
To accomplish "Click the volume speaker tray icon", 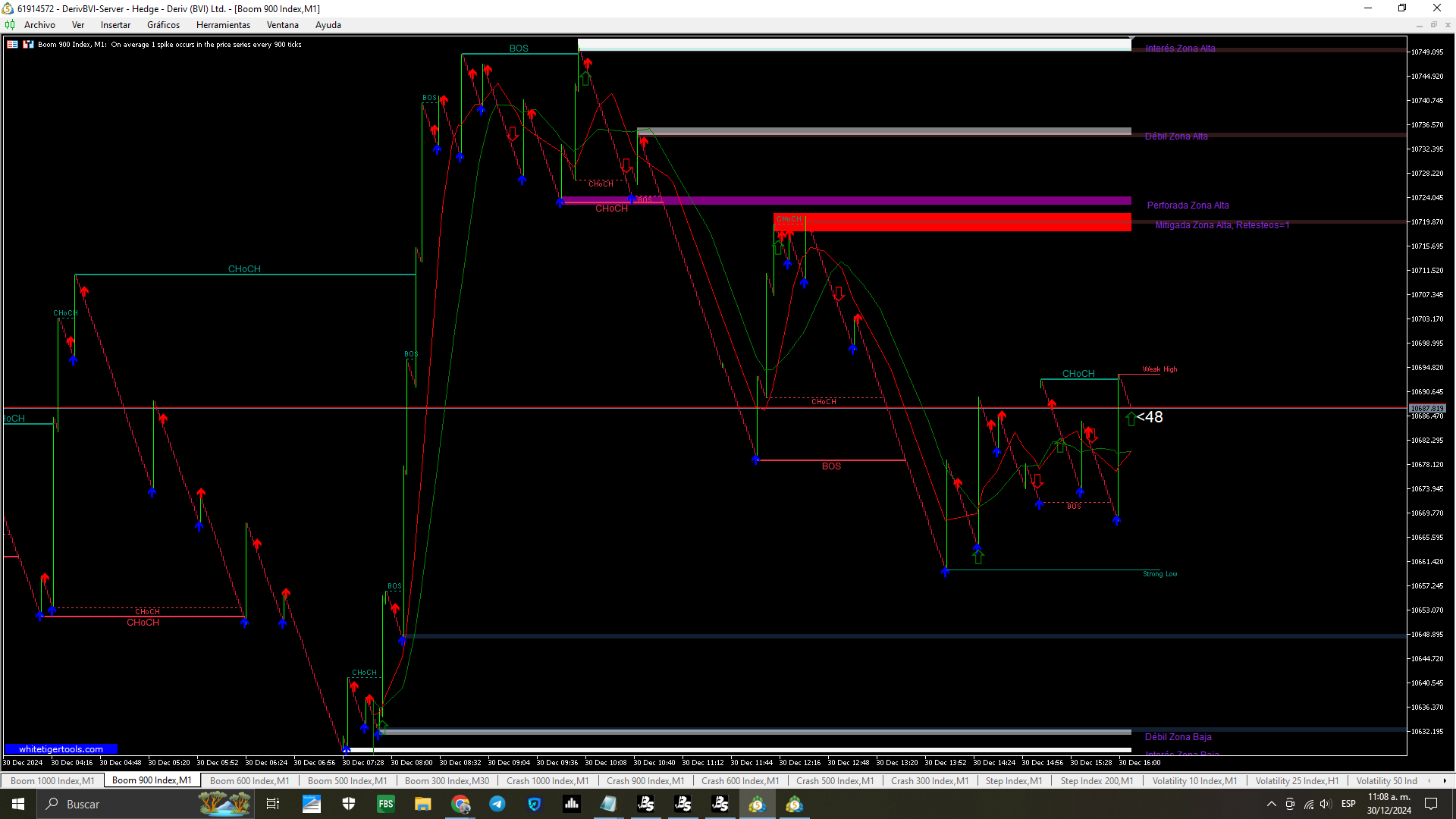I will click(x=1326, y=804).
